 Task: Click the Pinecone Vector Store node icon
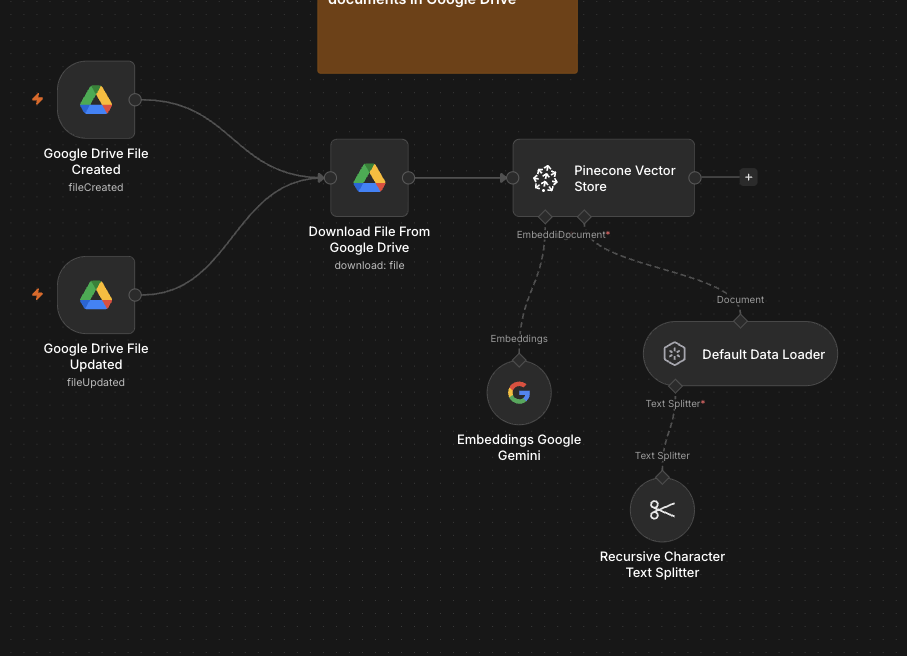(x=545, y=178)
